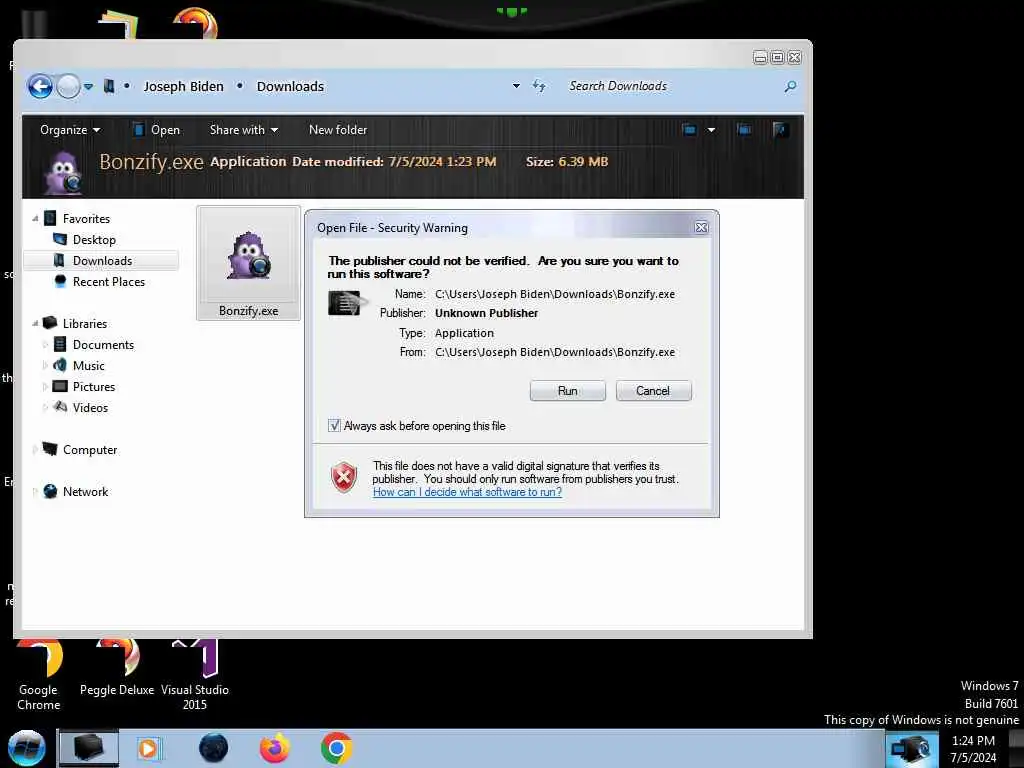Click the camera tray icon near clock
This screenshot has width=1024, height=768.
pyautogui.click(x=912, y=748)
